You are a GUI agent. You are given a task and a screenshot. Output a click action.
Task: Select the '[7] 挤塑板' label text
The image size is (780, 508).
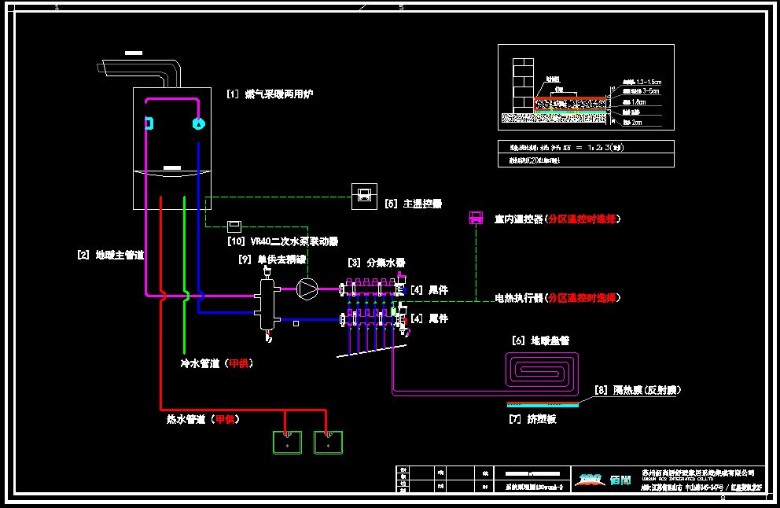point(532,418)
